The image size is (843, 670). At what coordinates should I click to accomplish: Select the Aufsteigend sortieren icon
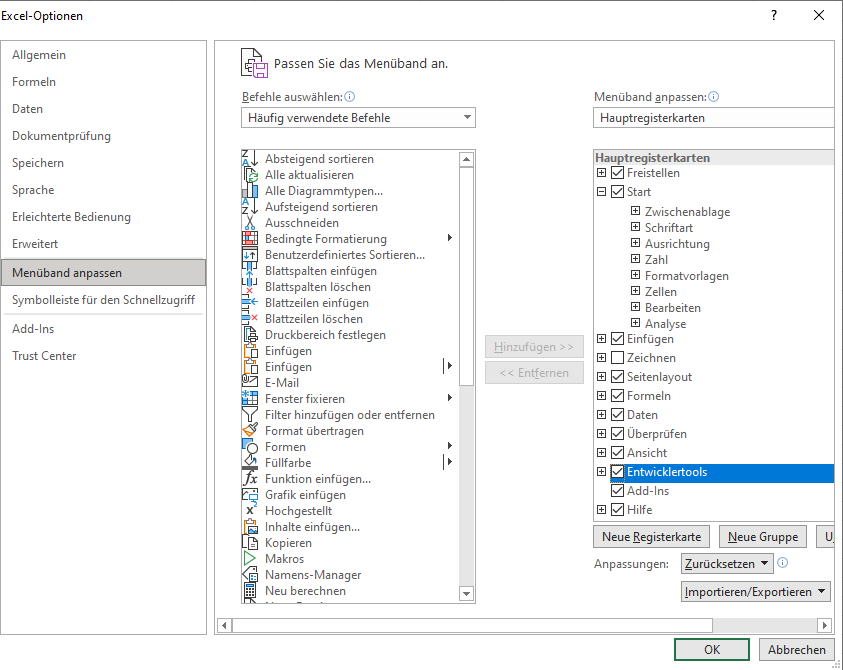click(250, 207)
